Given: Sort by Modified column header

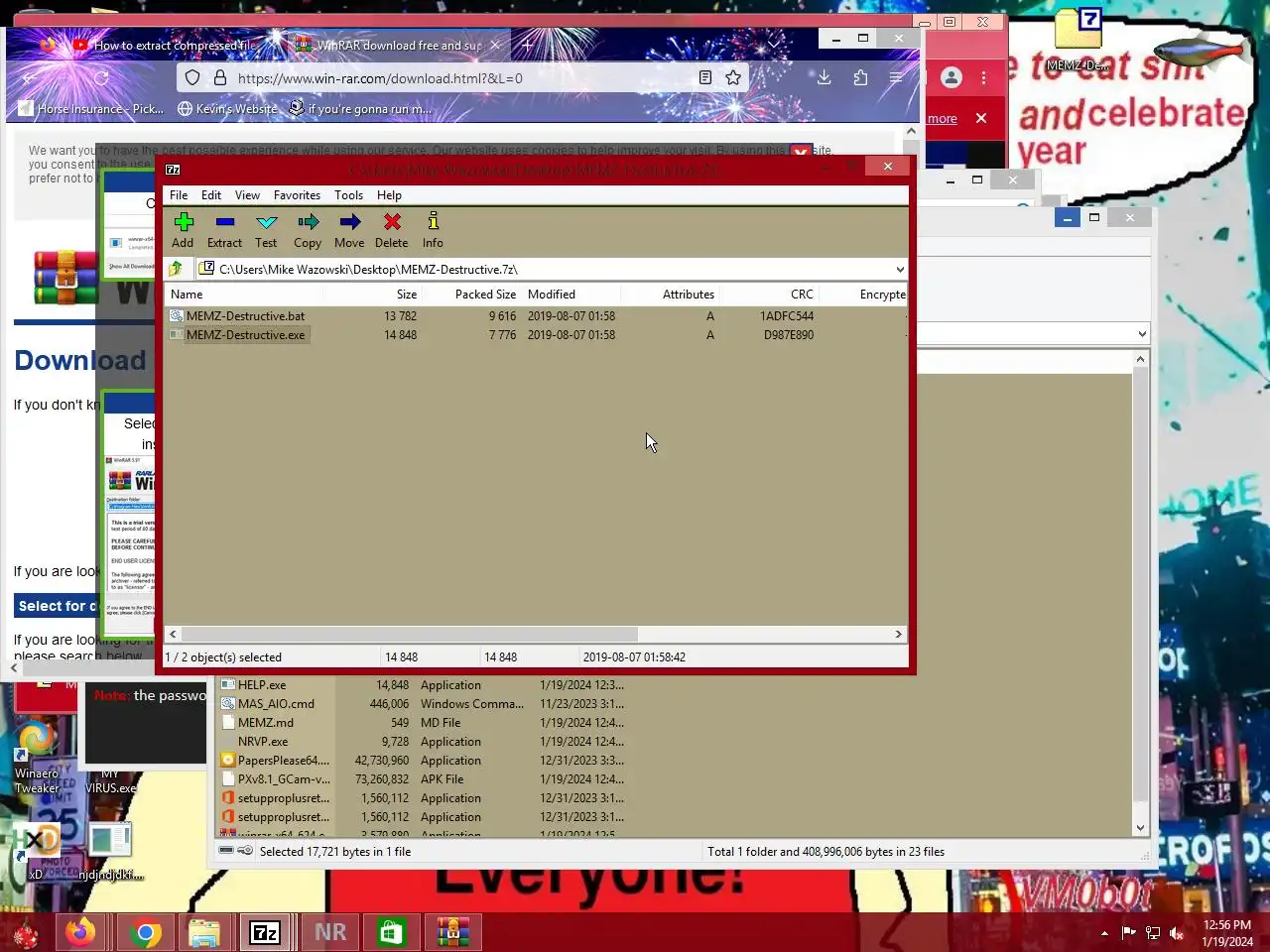Looking at the screenshot, I should (x=571, y=295).
